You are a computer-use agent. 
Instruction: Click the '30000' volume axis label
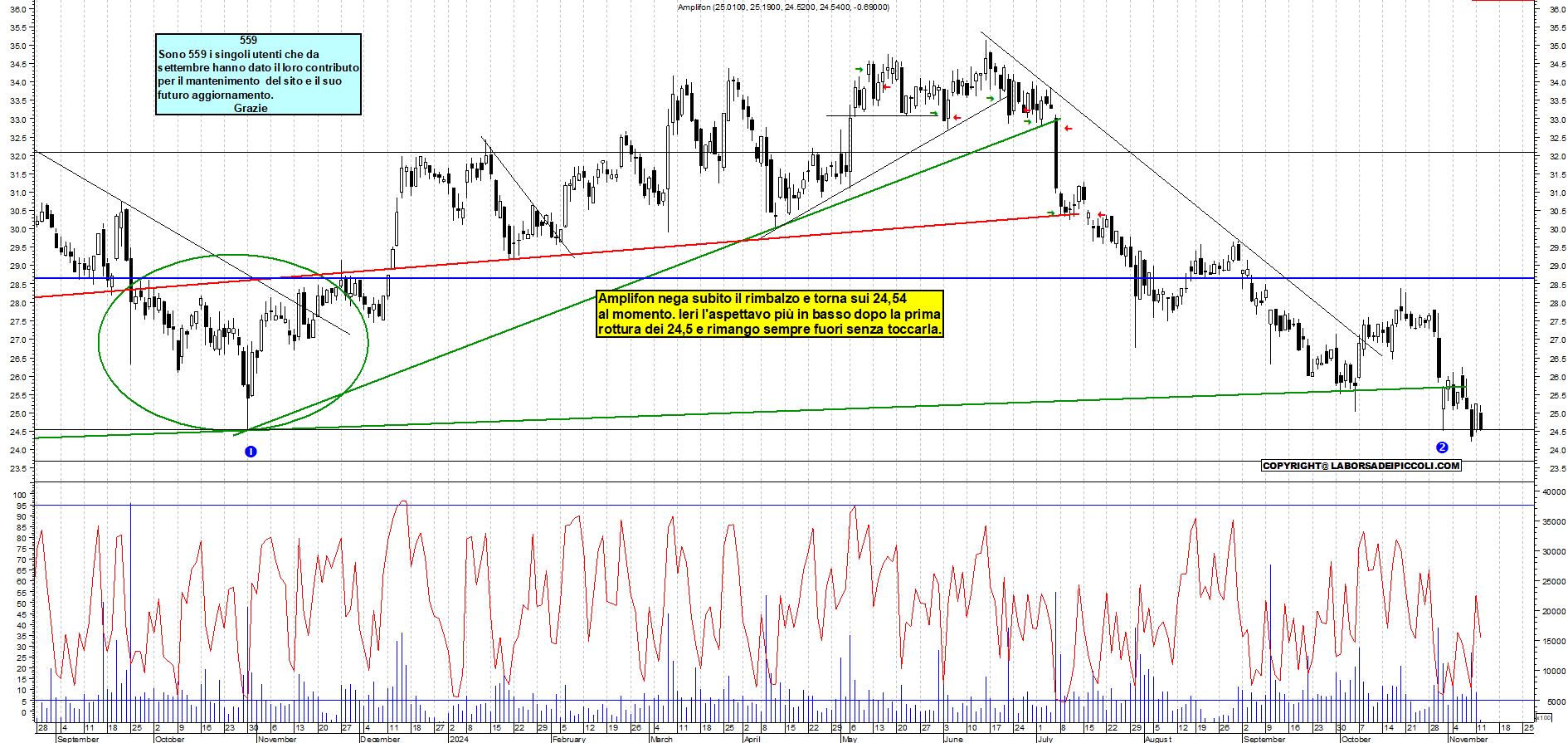coord(1554,552)
